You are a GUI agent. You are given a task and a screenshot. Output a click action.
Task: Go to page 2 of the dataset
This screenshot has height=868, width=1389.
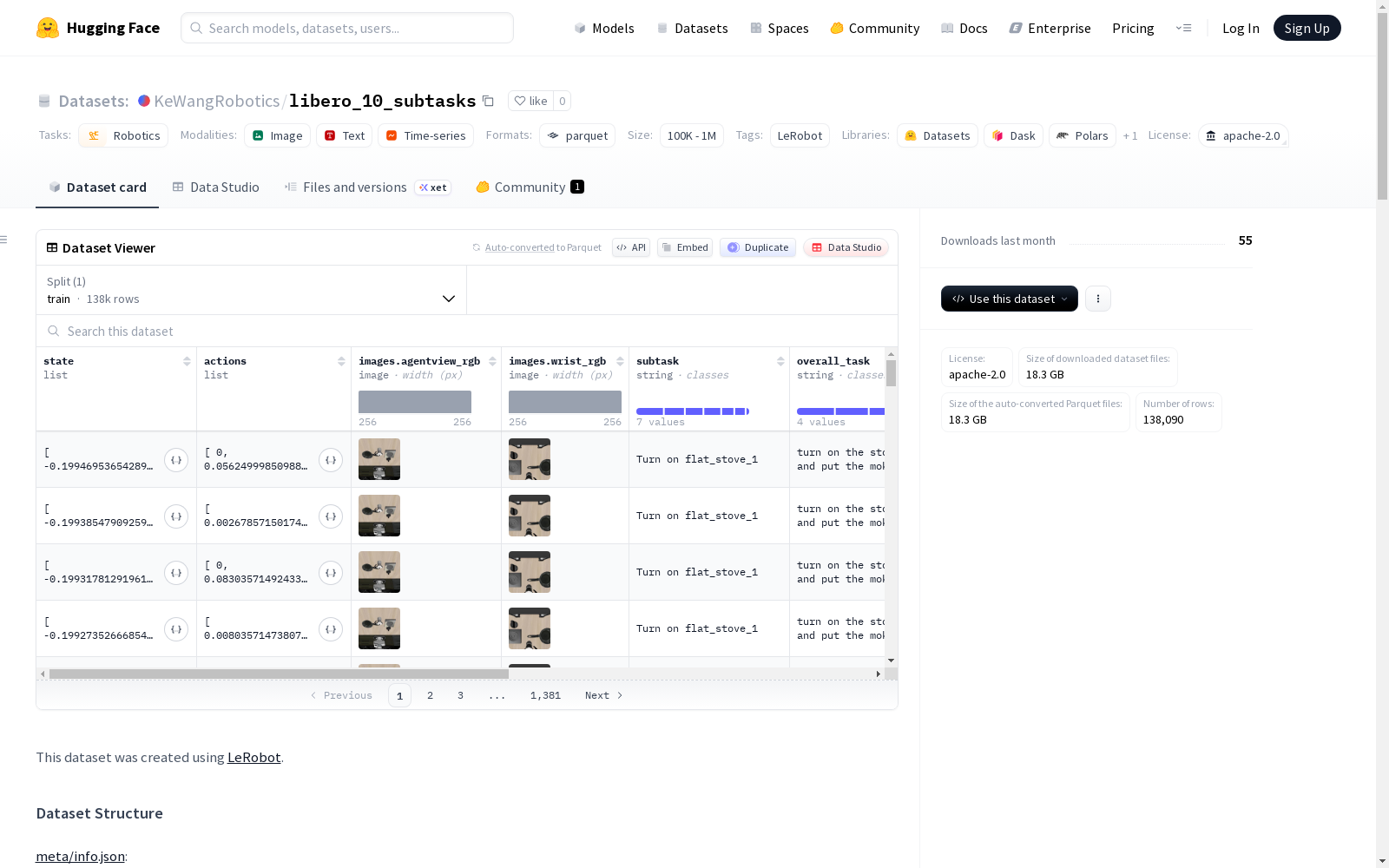[x=430, y=695]
